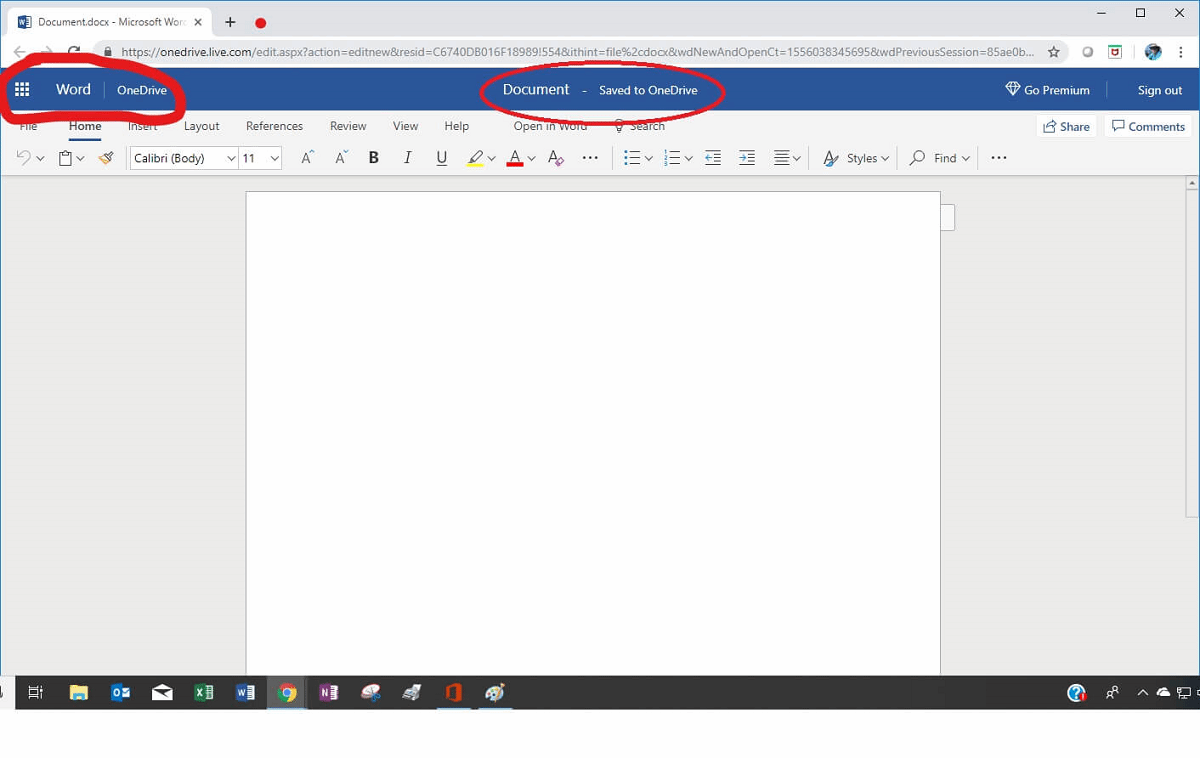1200x758 pixels.
Task: Open the font name combo box
Action: [x=180, y=157]
